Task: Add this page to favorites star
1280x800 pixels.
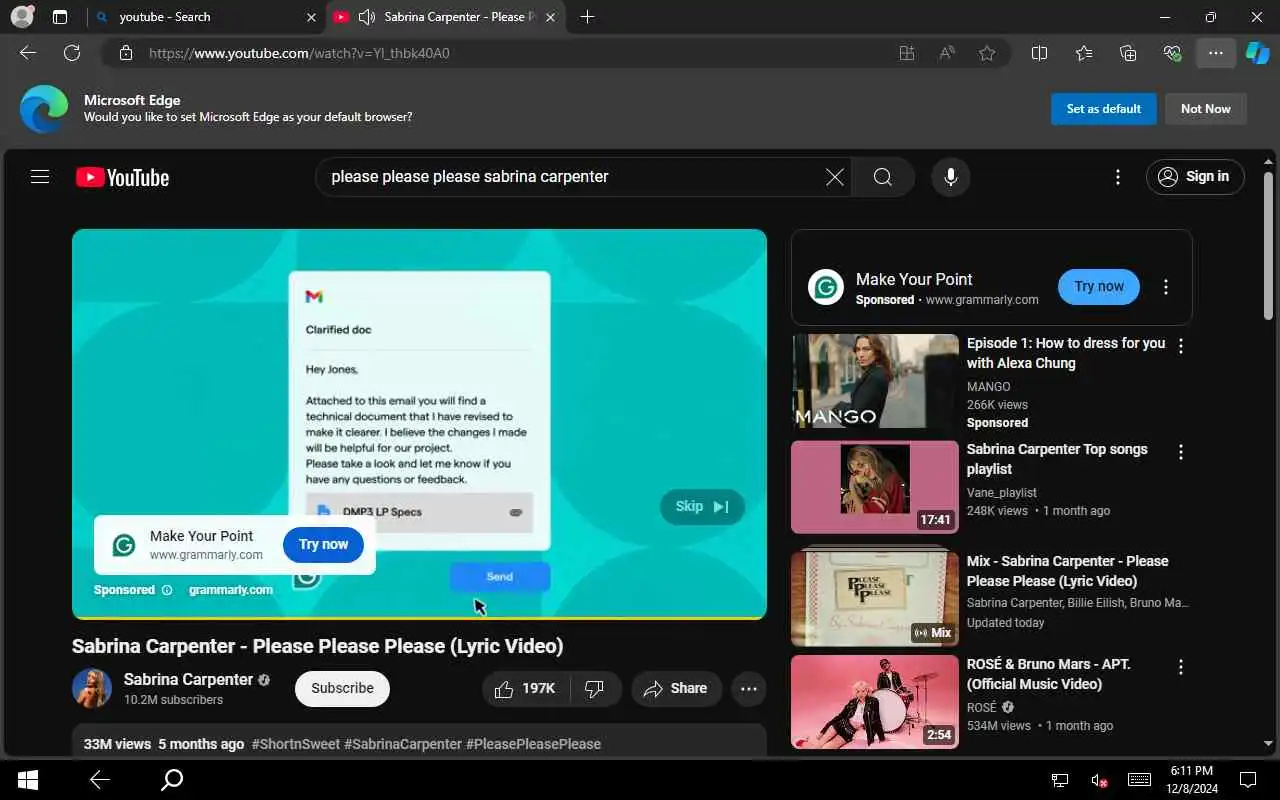Action: (987, 53)
